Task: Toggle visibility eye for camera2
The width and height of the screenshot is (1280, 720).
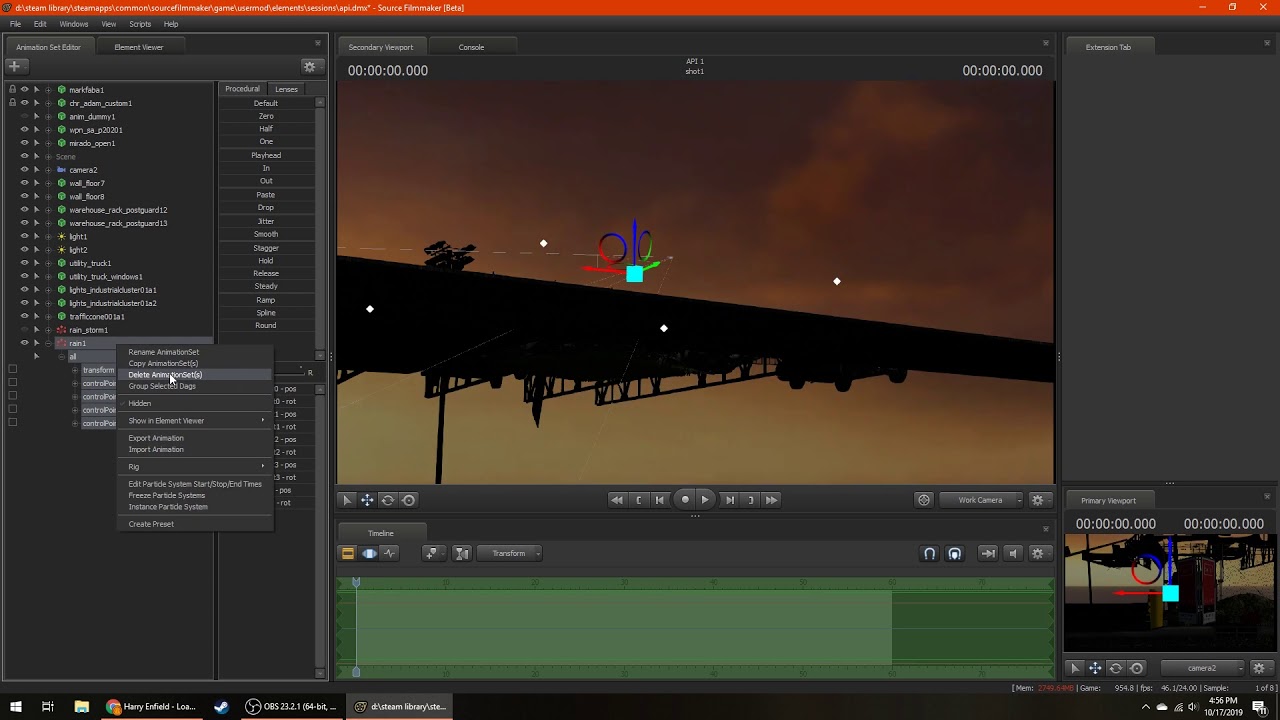Action: coord(25,170)
